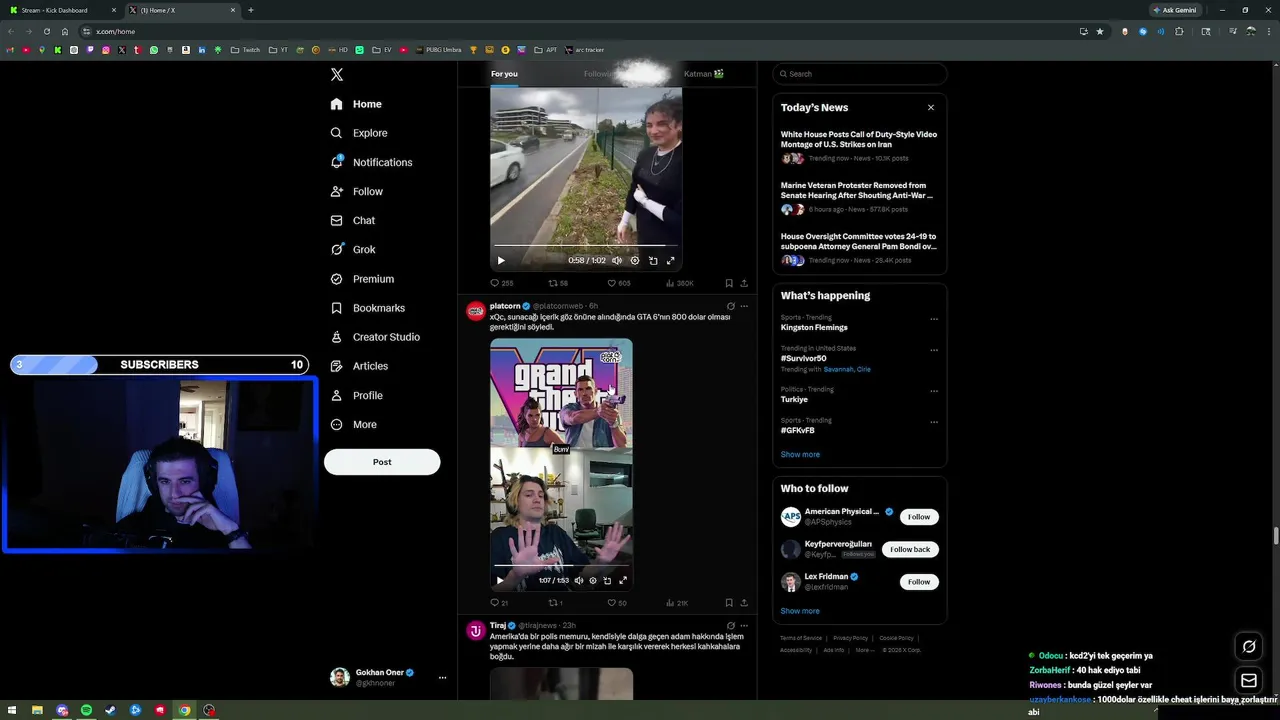The image size is (1280, 720).
Task: View analytics showing 380K views
Action: [679, 283]
